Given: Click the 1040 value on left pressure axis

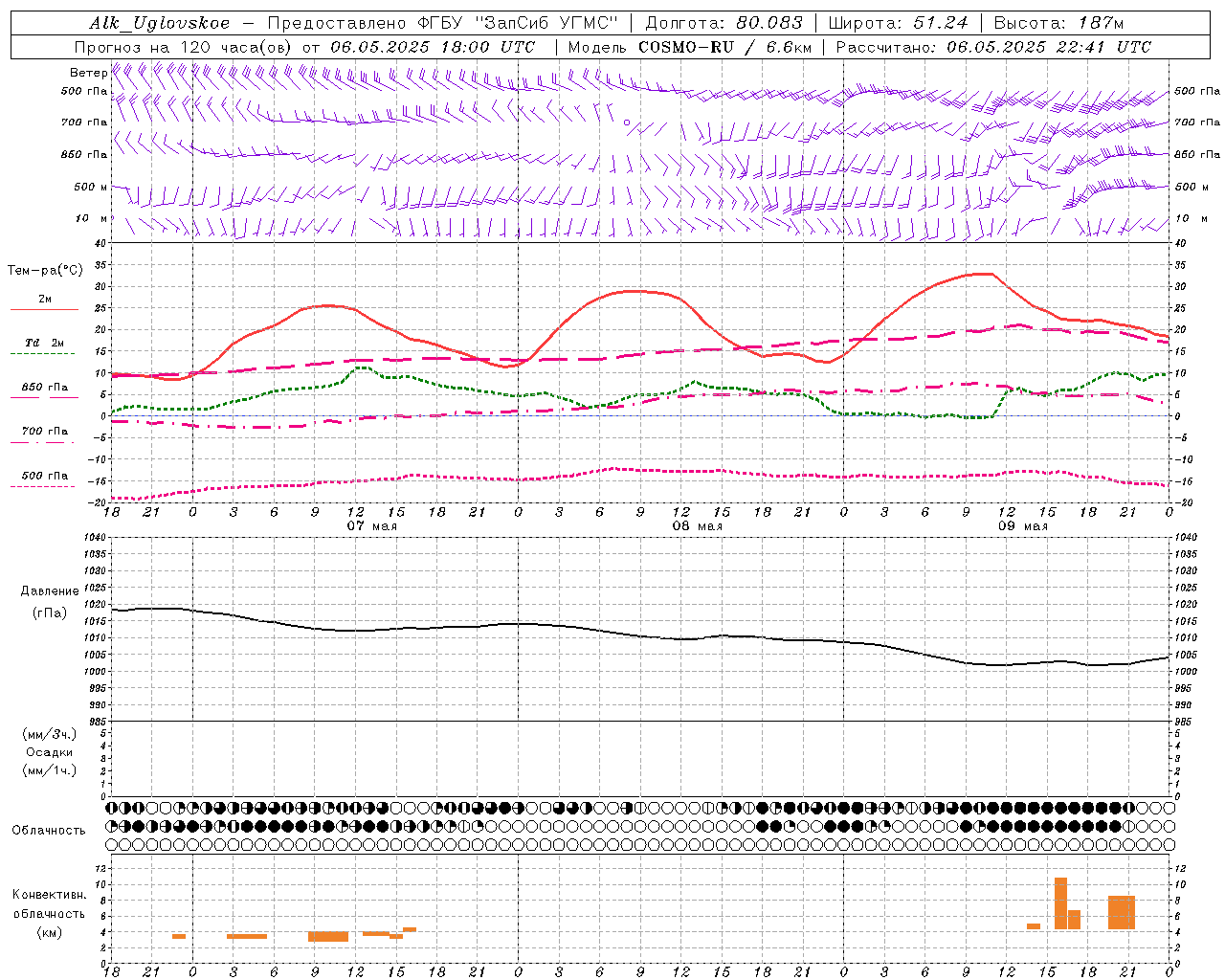Looking at the screenshot, I should pyautogui.click(x=95, y=537).
